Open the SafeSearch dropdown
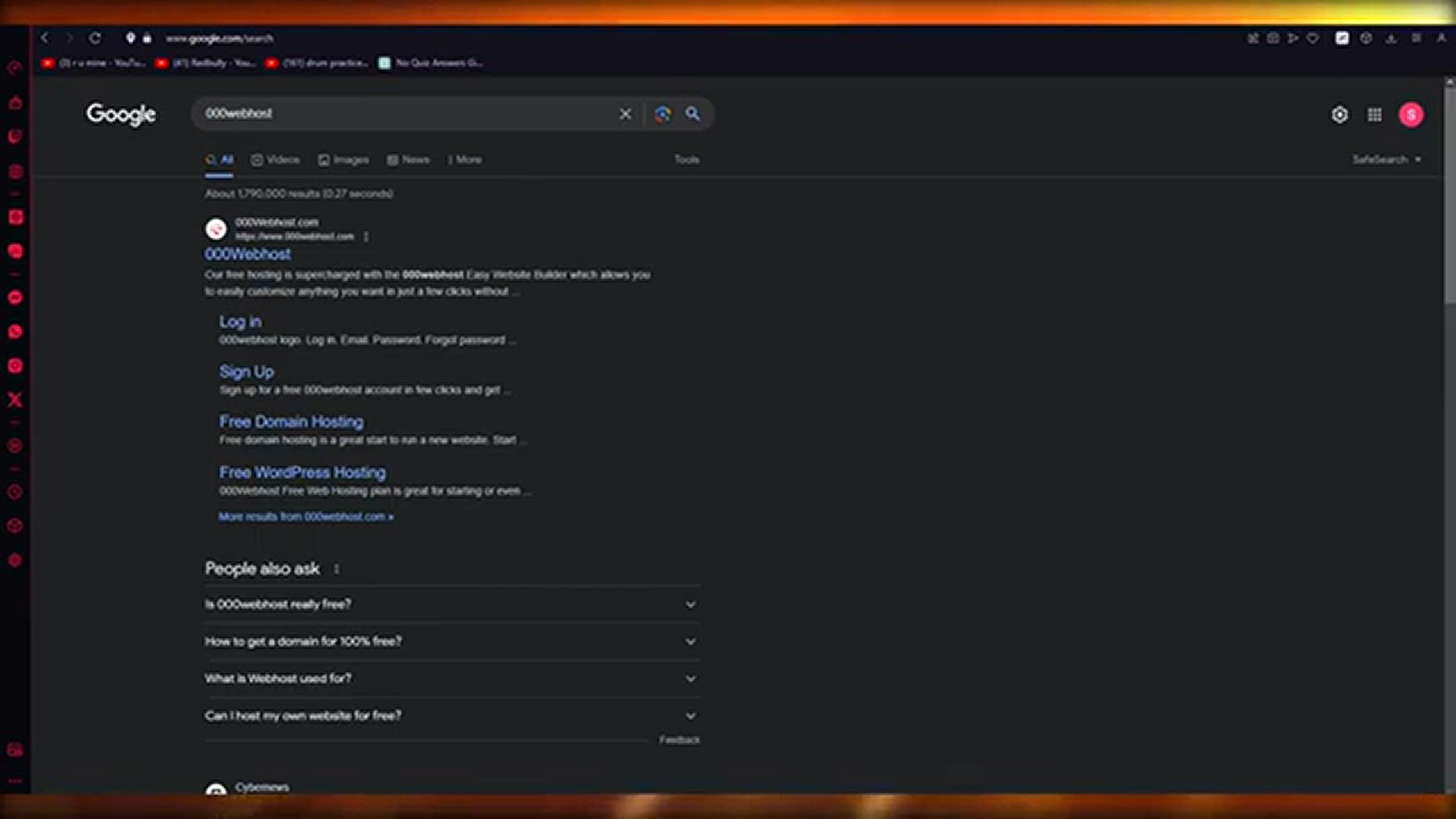The height and width of the screenshot is (819, 1456). click(1387, 159)
